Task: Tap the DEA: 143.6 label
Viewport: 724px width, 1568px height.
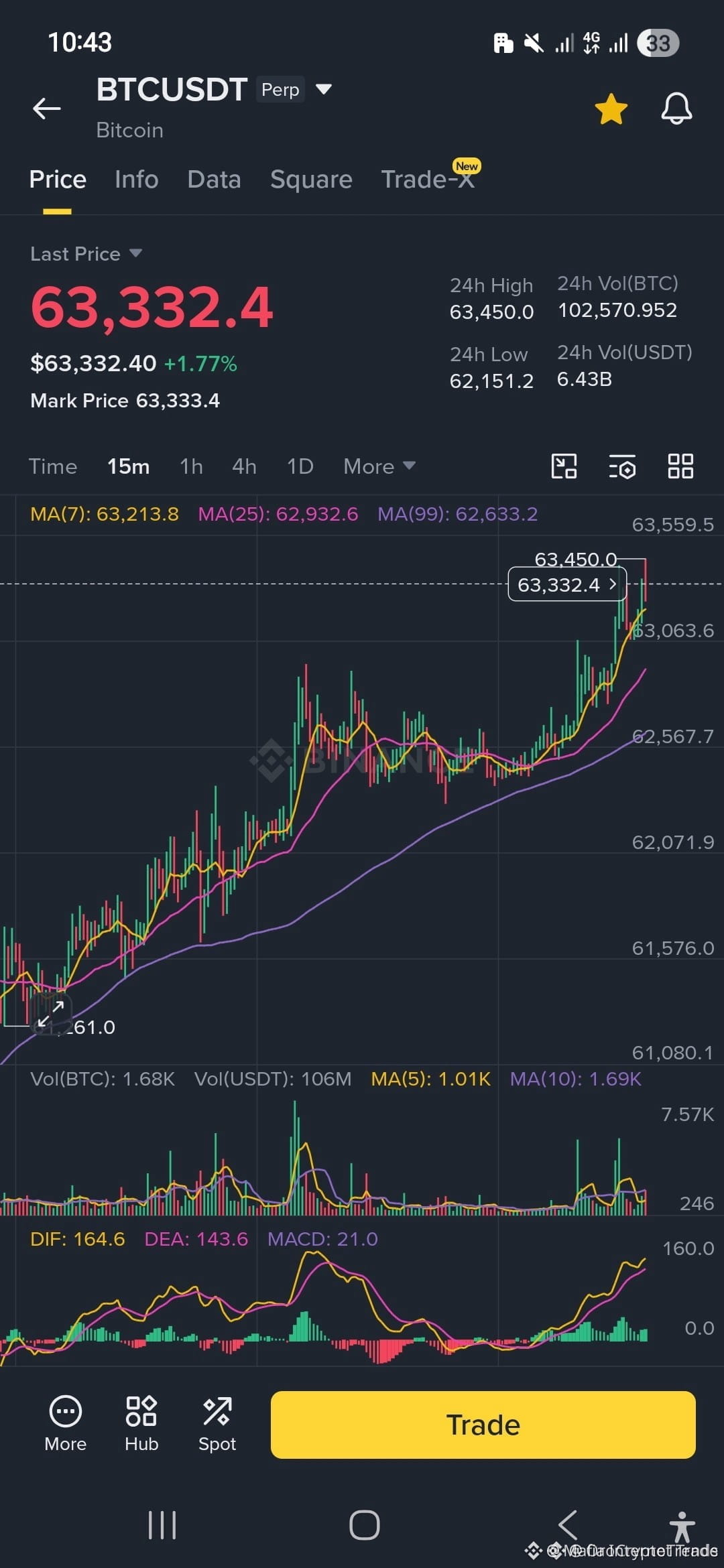Action: click(196, 1239)
